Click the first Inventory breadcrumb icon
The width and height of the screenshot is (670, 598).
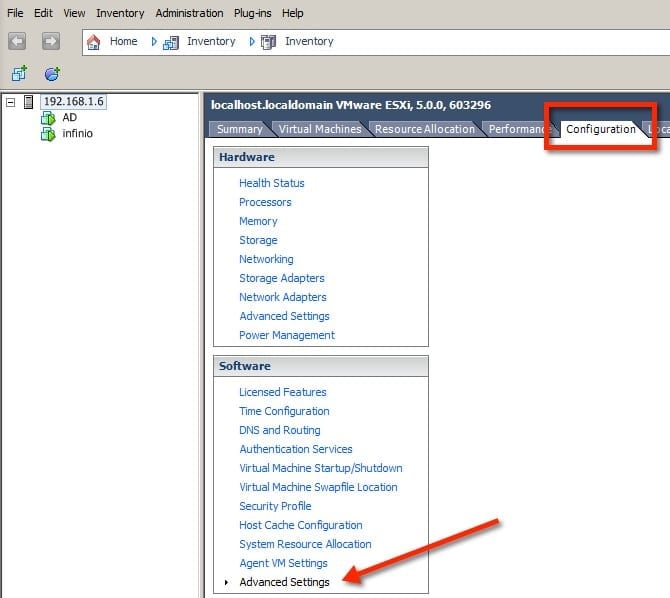pyautogui.click(x=171, y=42)
